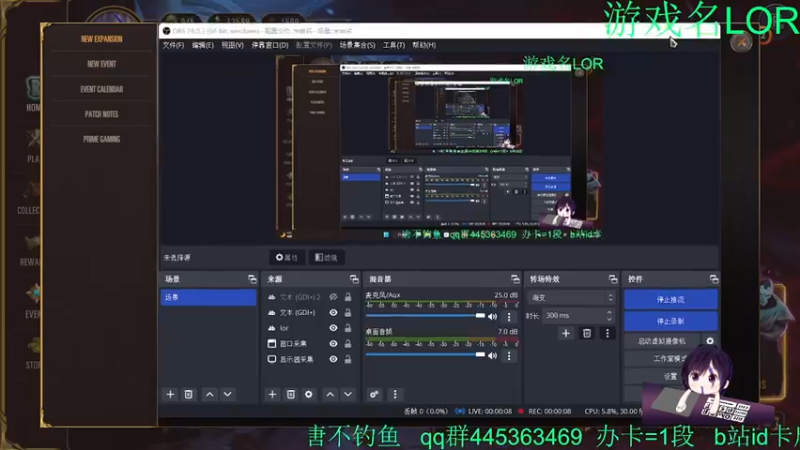Open transition properties three-dot menu
Image resolution: width=800 pixels, height=450 pixels.
pos(607,334)
